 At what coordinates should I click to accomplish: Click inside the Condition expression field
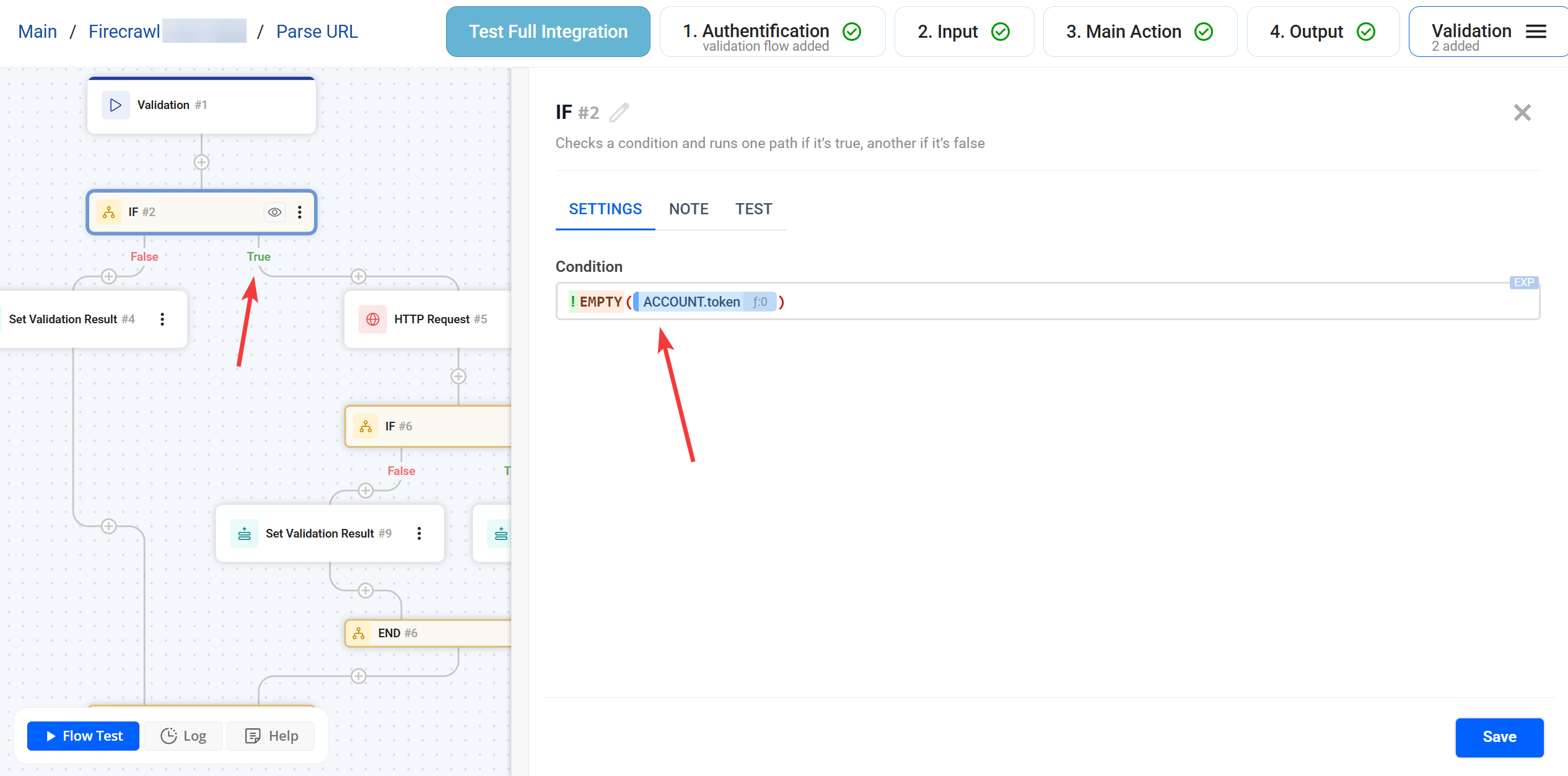[x=1053, y=302]
